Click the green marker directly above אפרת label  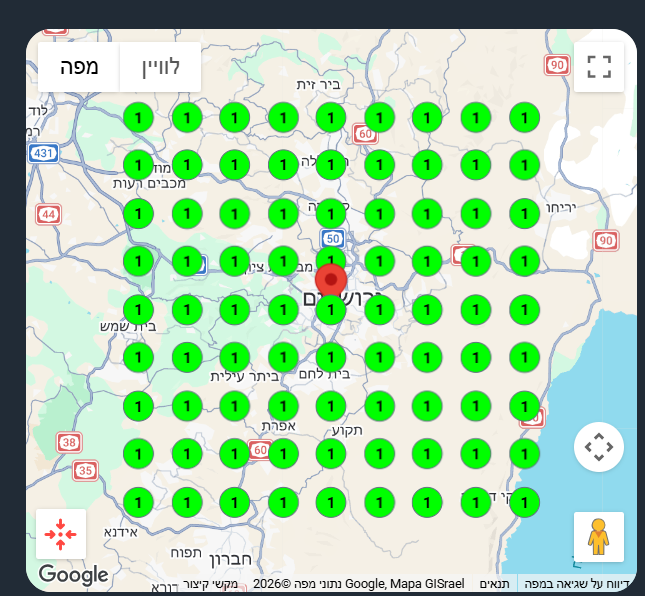(283, 406)
